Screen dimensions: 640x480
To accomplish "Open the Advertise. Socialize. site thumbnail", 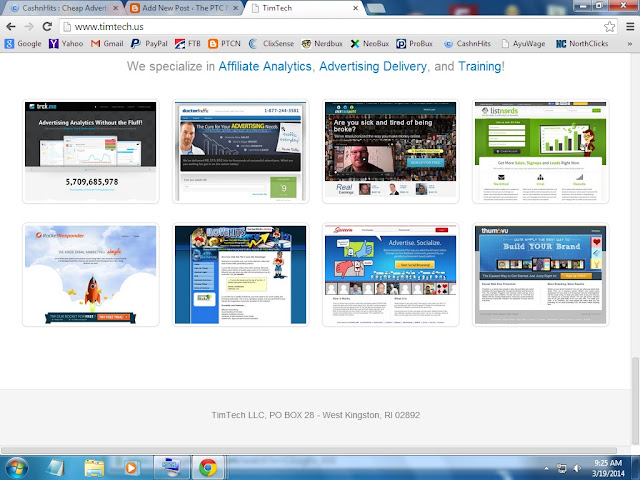I will click(x=391, y=275).
